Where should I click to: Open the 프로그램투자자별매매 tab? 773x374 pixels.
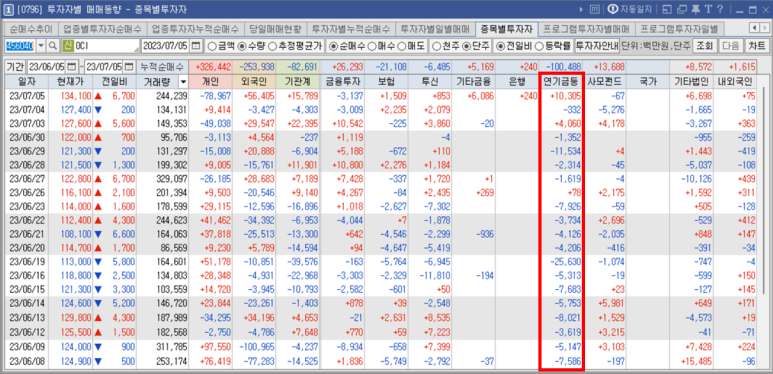[586, 28]
